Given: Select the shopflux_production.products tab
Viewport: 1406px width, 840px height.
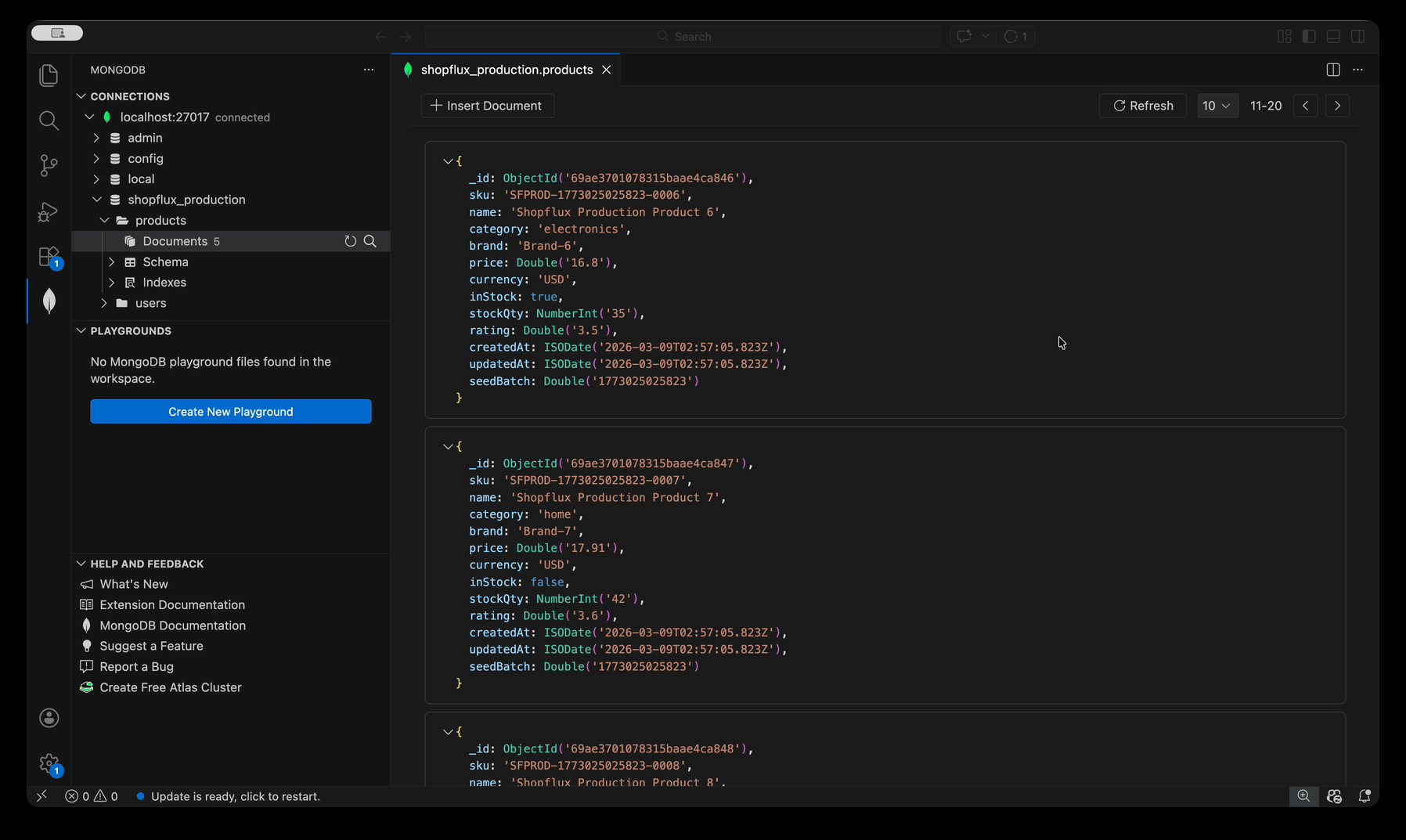Looking at the screenshot, I should coord(507,70).
